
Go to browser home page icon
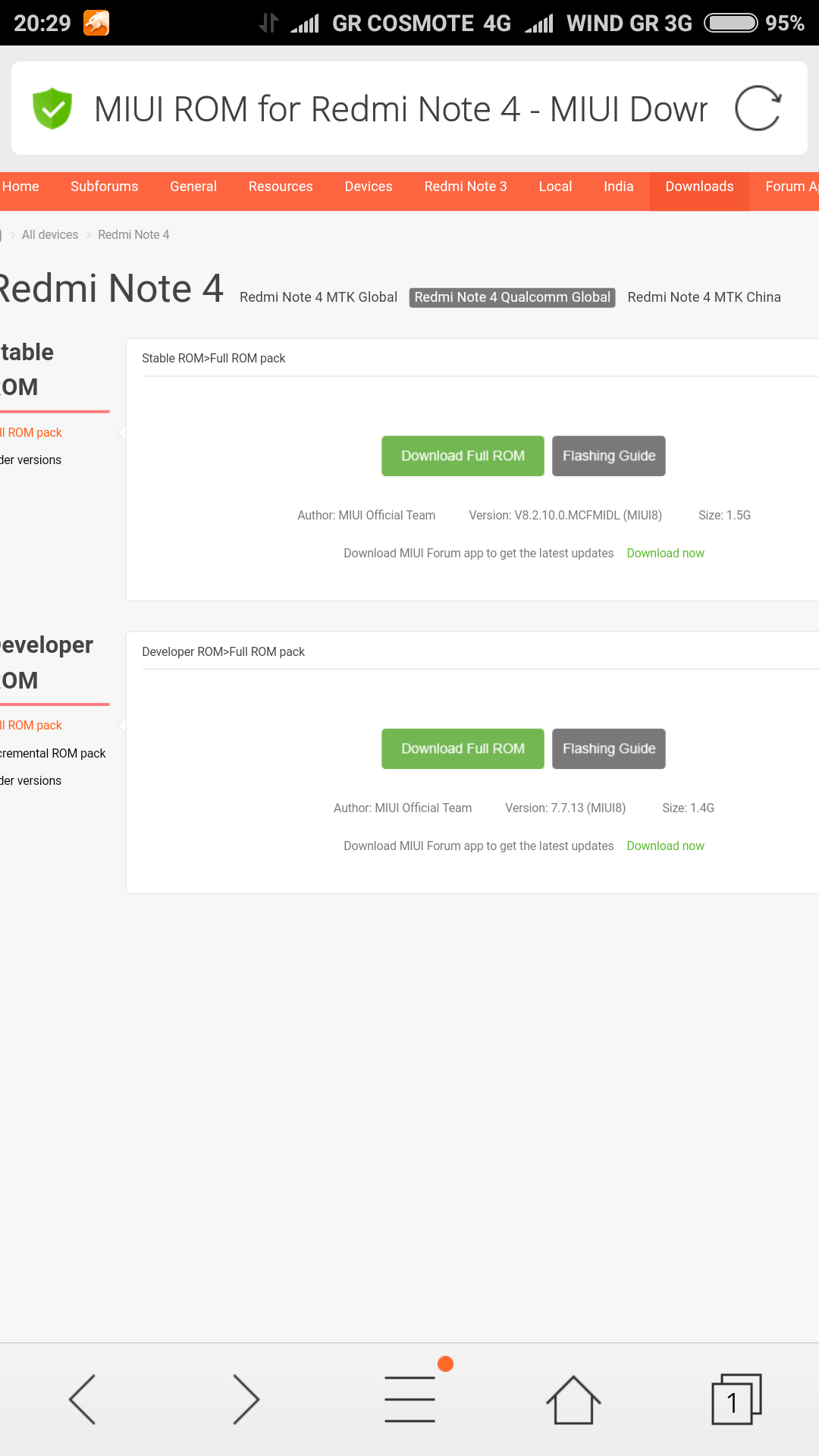point(573,1400)
